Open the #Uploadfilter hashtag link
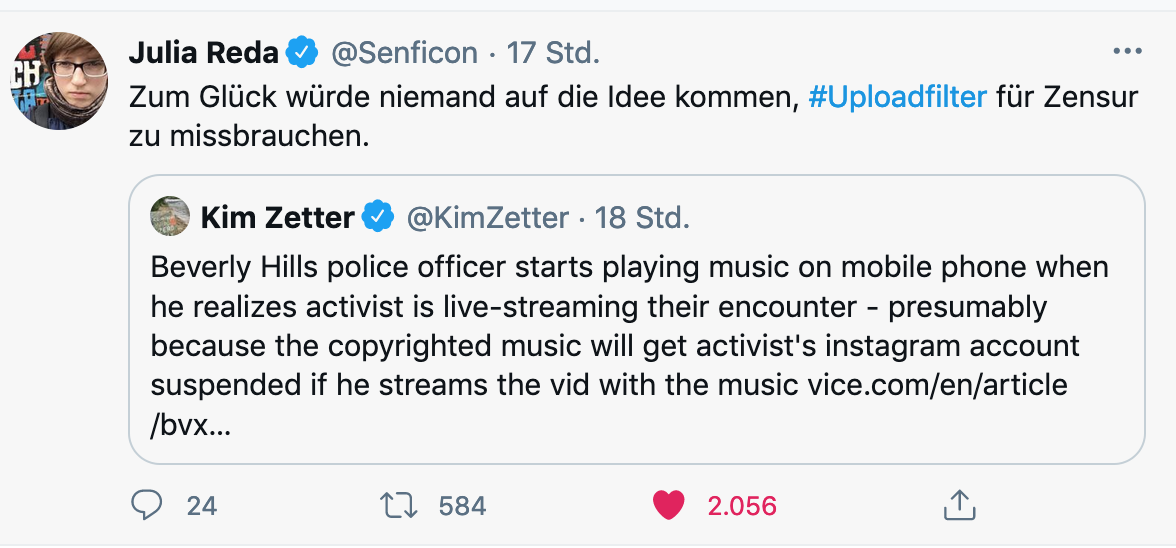The height and width of the screenshot is (548, 1176). [897, 97]
